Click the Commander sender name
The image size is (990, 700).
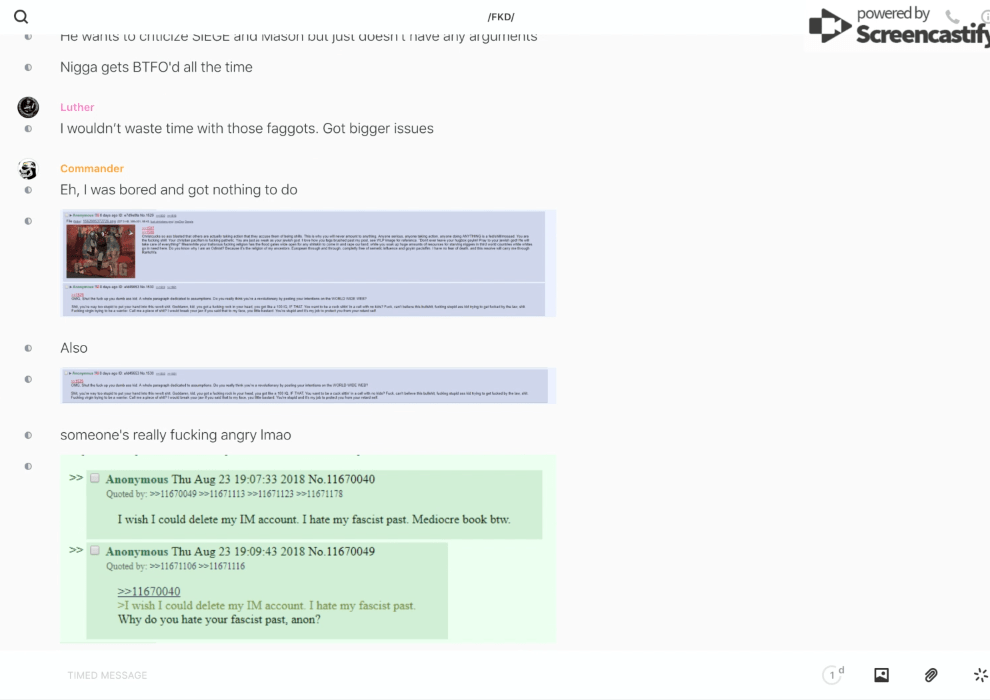click(92, 169)
